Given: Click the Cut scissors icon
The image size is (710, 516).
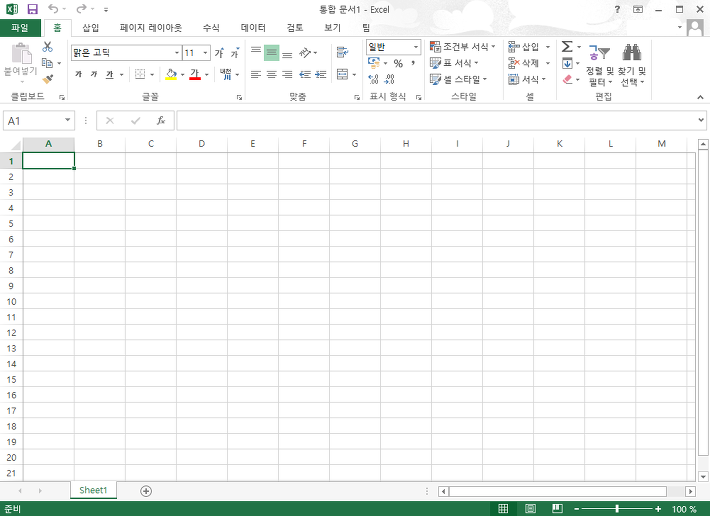Looking at the screenshot, I should click(48, 47).
